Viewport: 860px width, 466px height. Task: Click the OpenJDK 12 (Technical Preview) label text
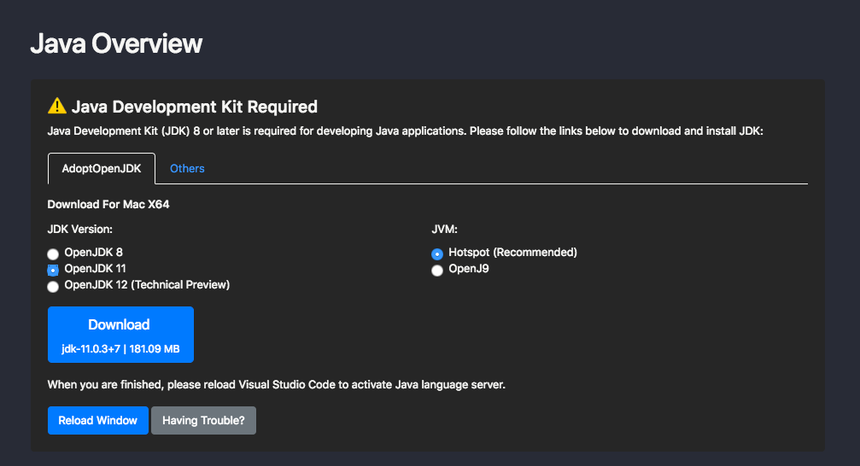[x=147, y=285]
